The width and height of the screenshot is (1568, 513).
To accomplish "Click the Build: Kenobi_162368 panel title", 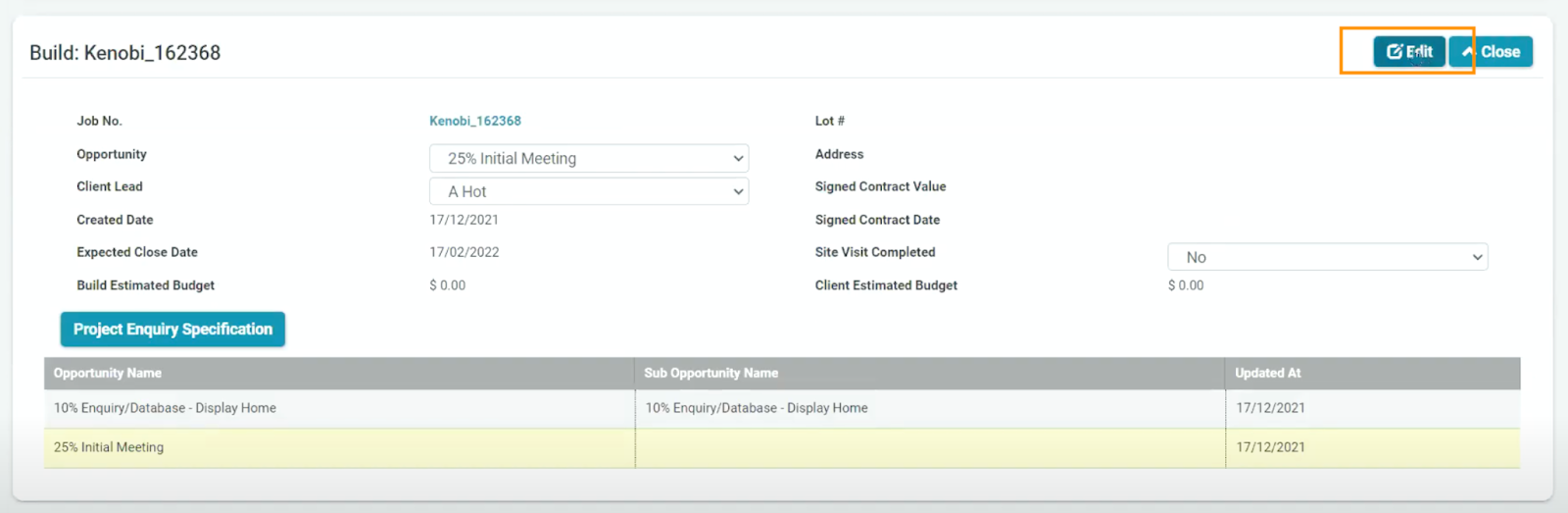I will (x=124, y=53).
